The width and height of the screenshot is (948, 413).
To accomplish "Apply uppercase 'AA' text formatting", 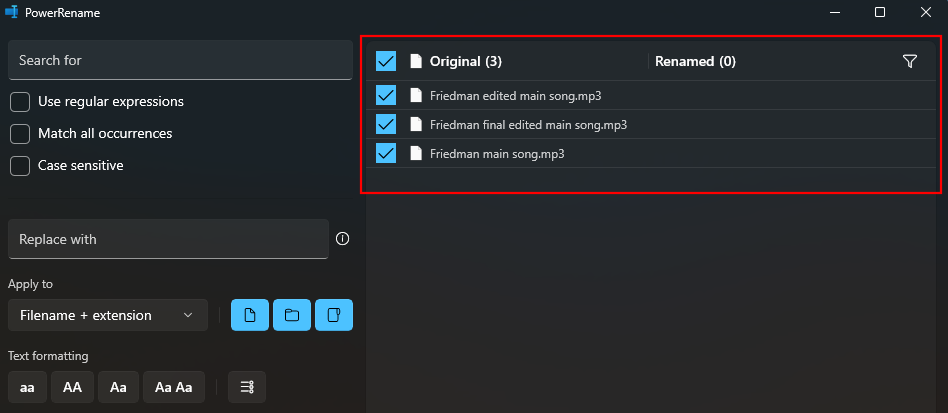I will [72, 387].
